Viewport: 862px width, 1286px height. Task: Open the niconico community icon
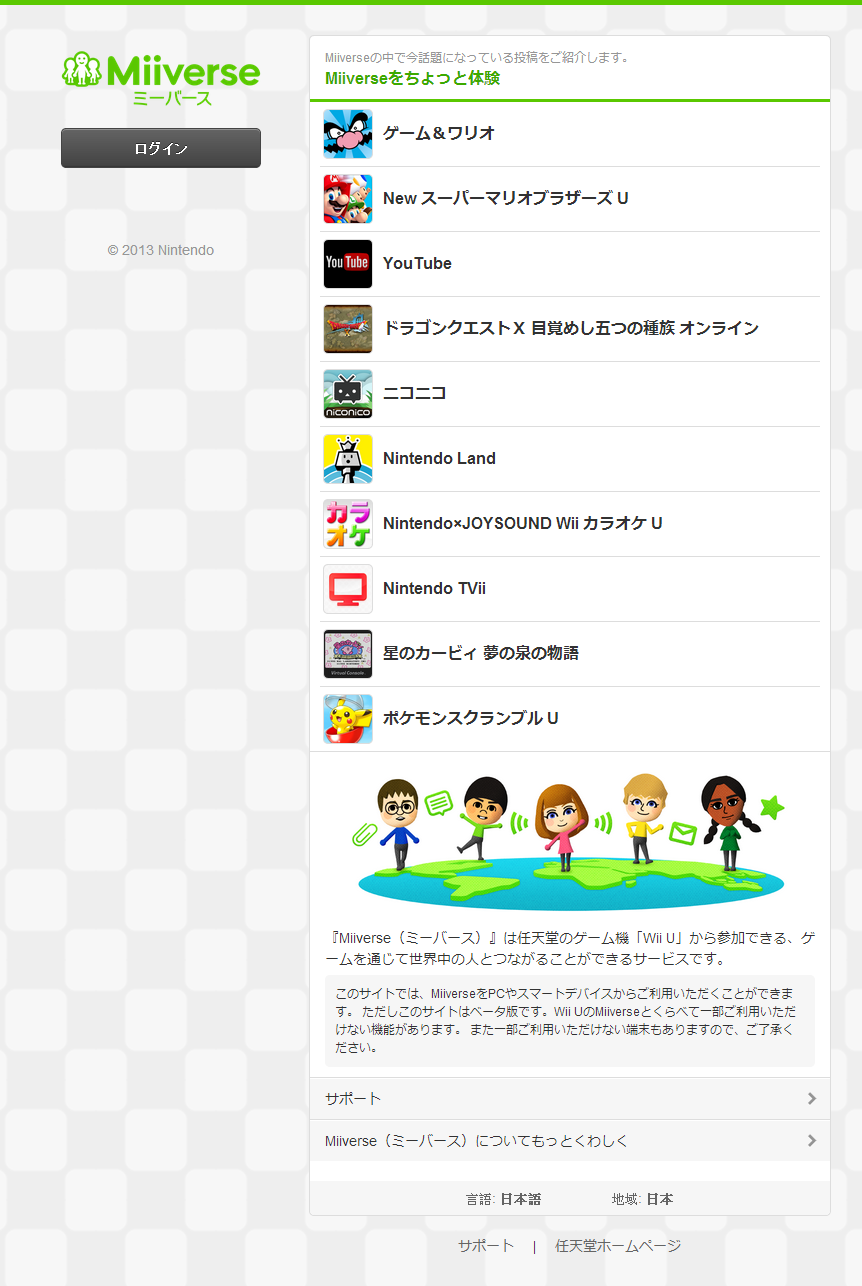pos(348,394)
